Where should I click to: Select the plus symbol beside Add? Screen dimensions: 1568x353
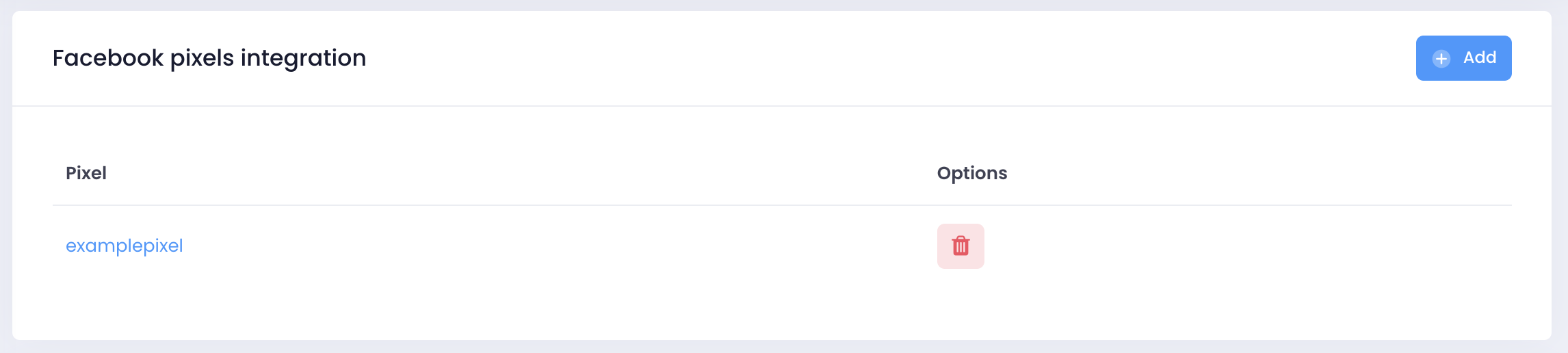pyautogui.click(x=1441, y=59)
